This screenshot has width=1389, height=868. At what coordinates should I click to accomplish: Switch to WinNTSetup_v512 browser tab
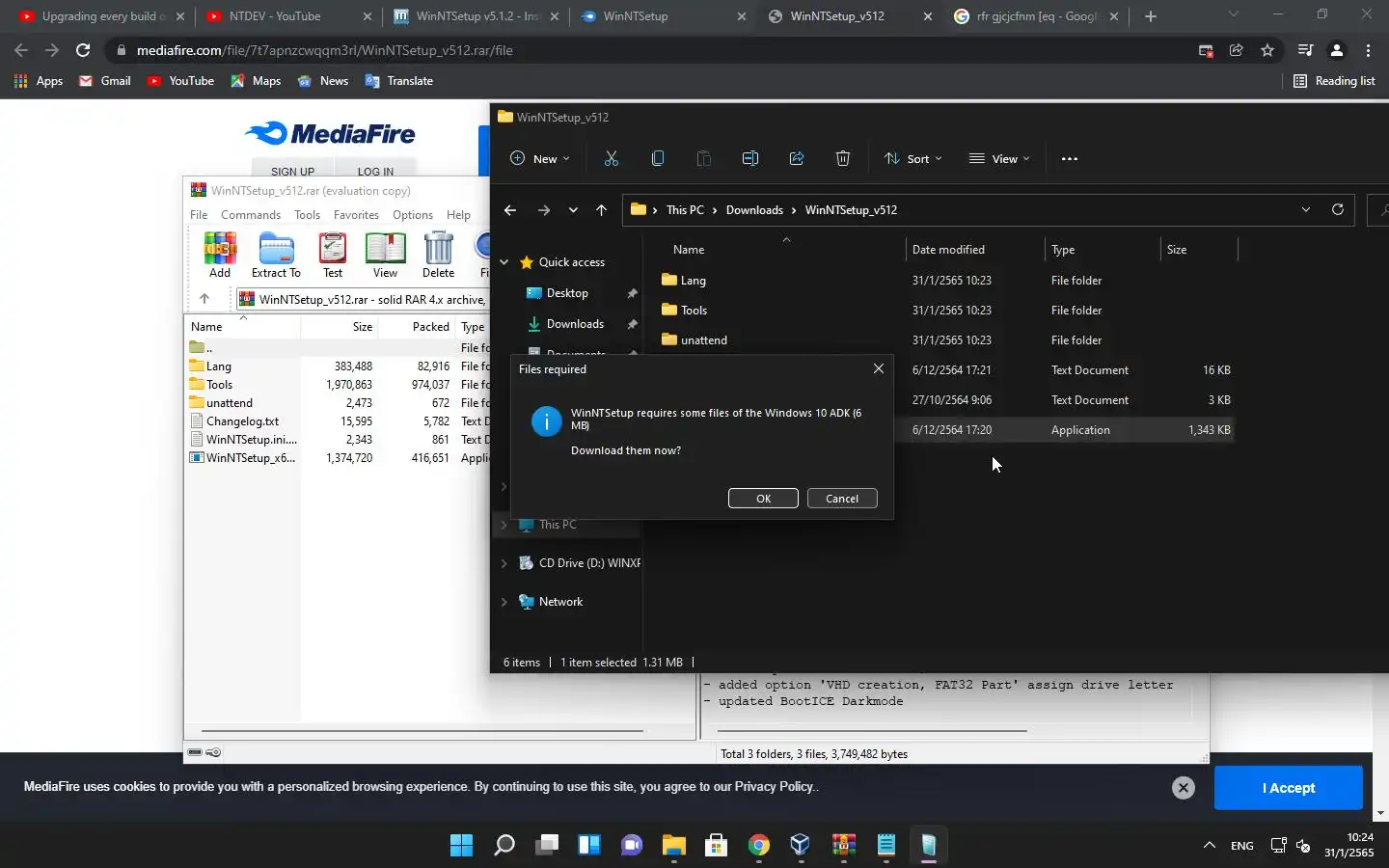(849, 16)
